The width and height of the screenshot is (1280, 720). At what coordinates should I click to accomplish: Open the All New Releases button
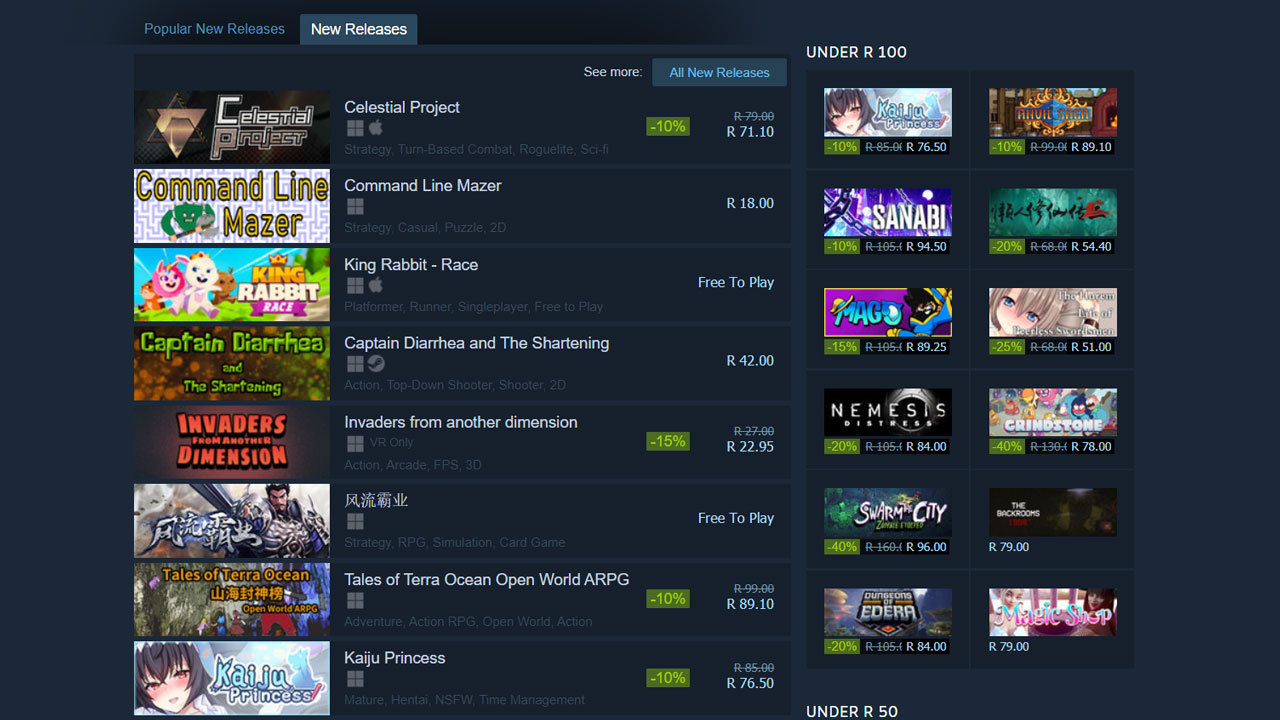[719, 72]
